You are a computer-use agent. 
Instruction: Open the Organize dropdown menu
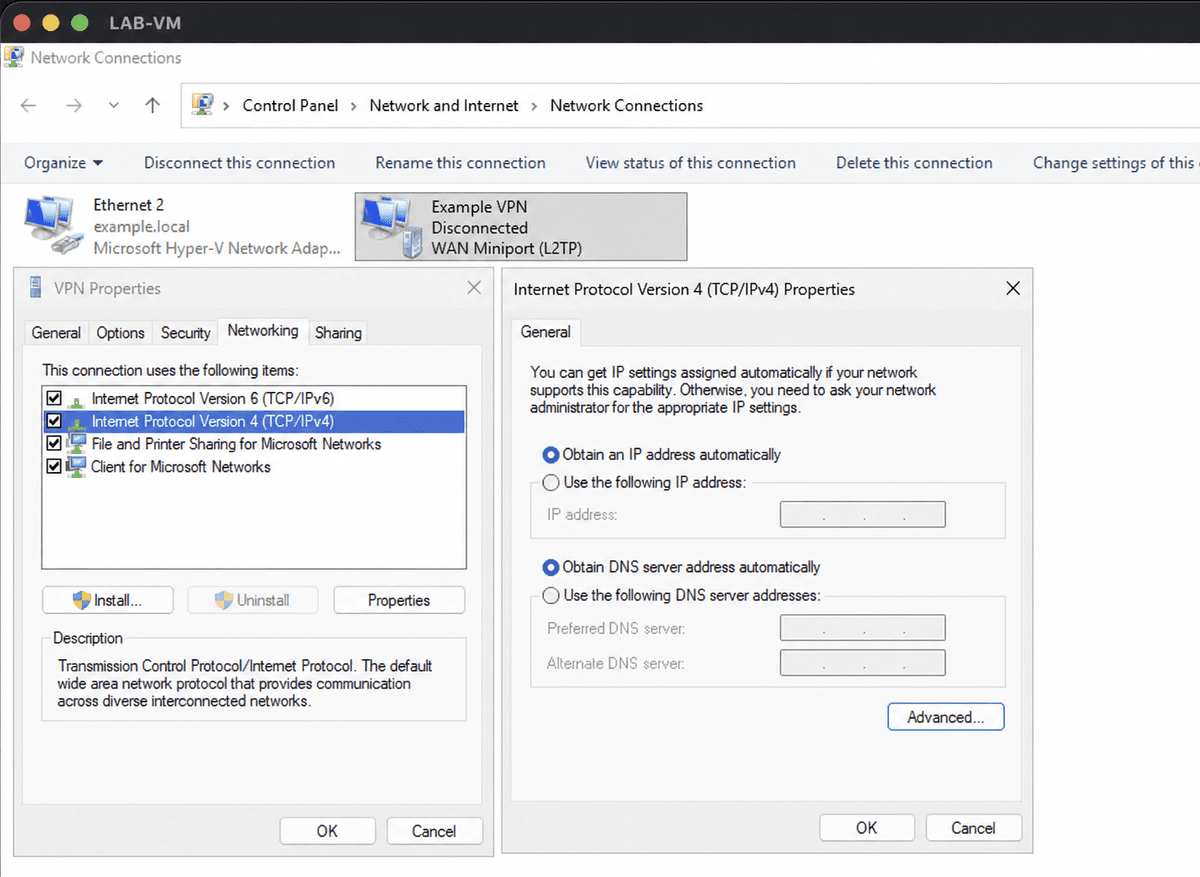tap(64, 163)
